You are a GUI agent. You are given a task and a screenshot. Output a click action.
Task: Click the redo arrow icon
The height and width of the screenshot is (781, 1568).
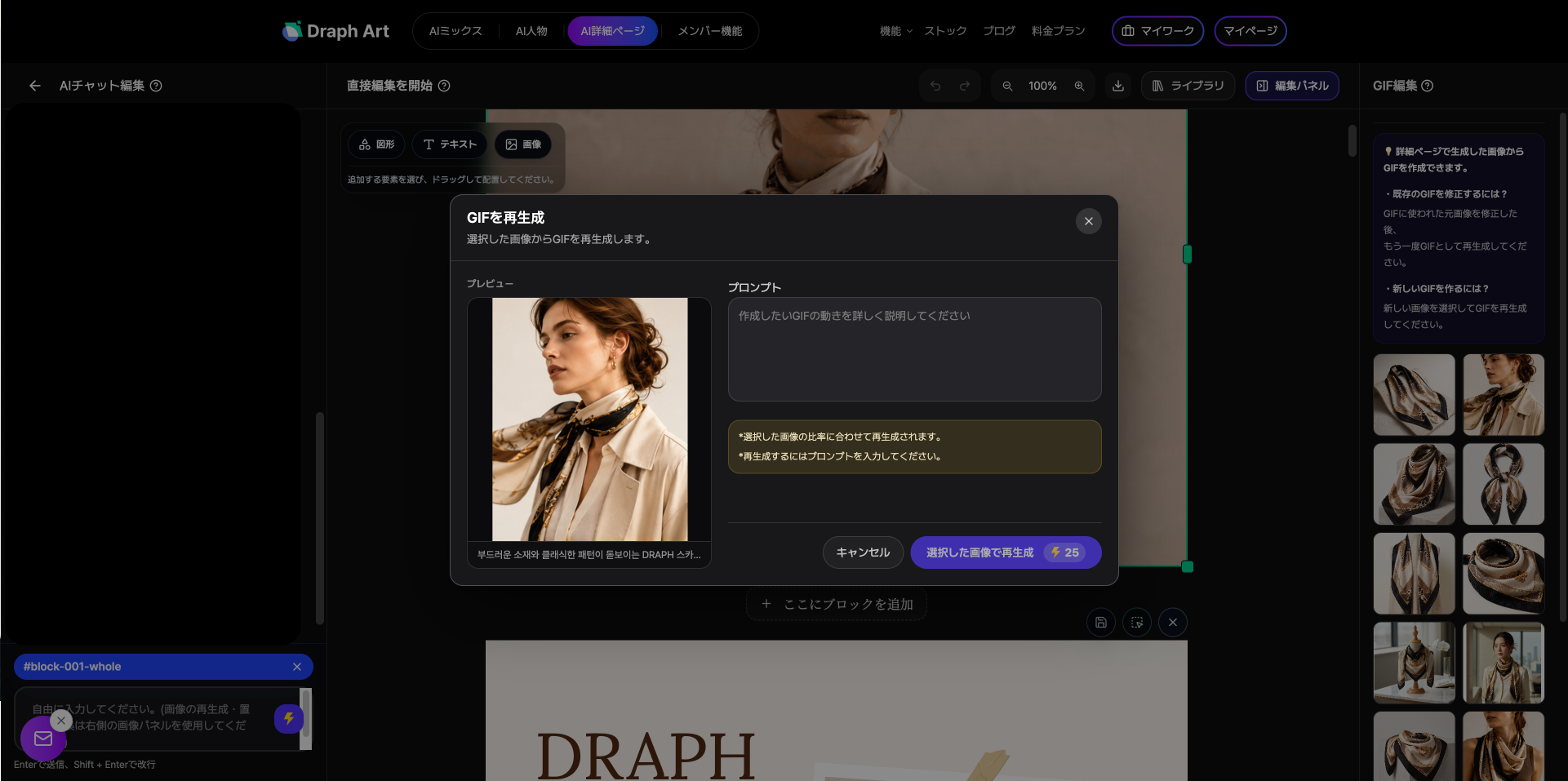point(965,86)
